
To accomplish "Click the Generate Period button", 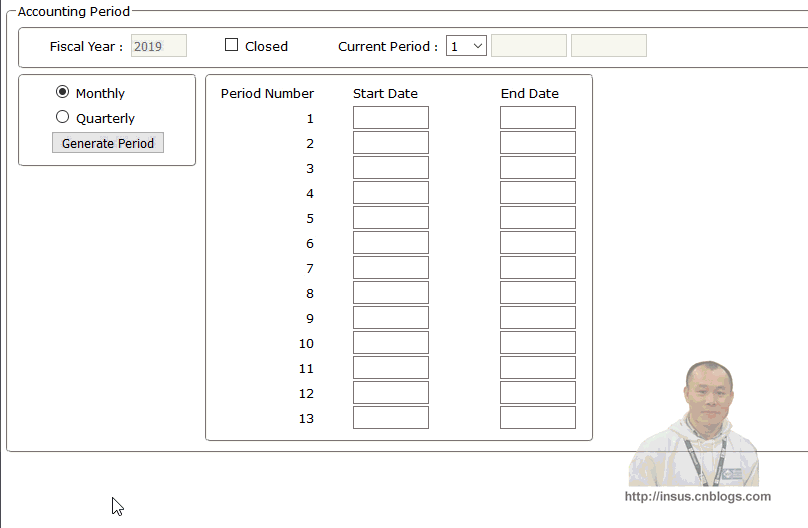I will (108, 143).
